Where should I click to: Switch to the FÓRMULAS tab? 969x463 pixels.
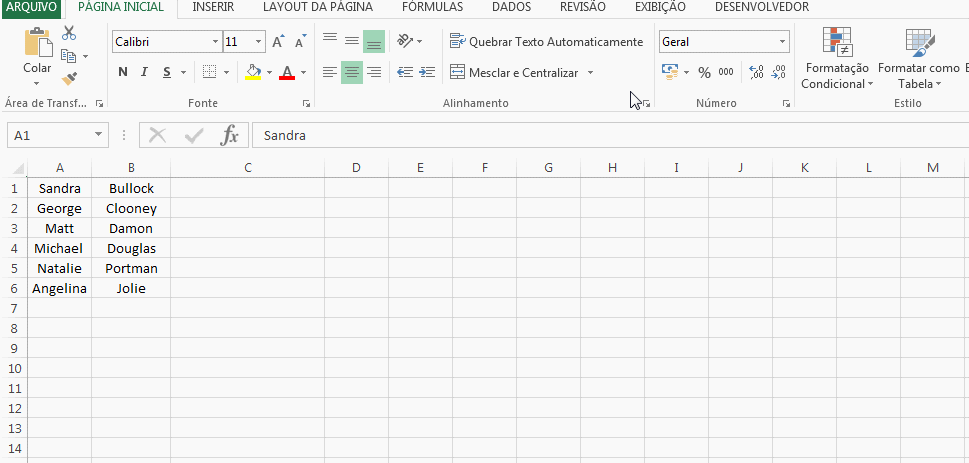(432, 7)
